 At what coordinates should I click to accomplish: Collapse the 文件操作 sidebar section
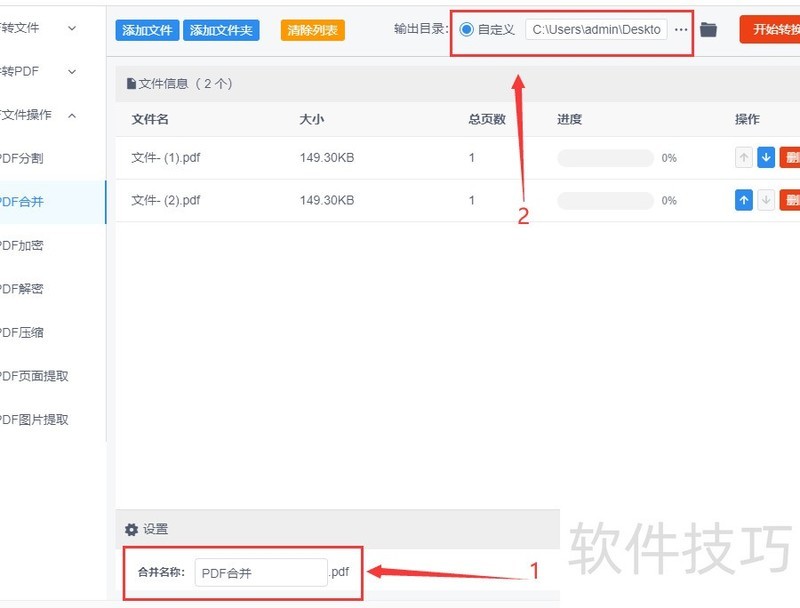point(72,115)
